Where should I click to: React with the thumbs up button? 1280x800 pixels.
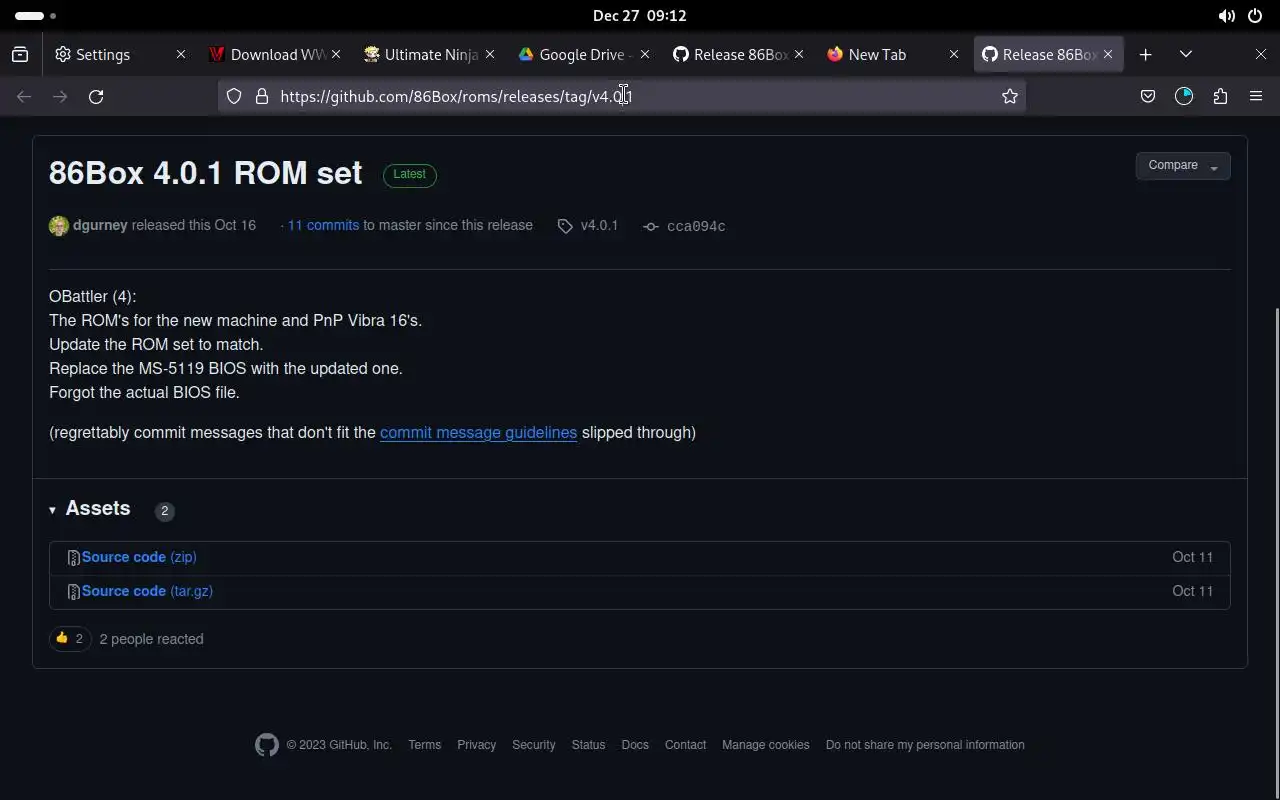coord(70,638)
